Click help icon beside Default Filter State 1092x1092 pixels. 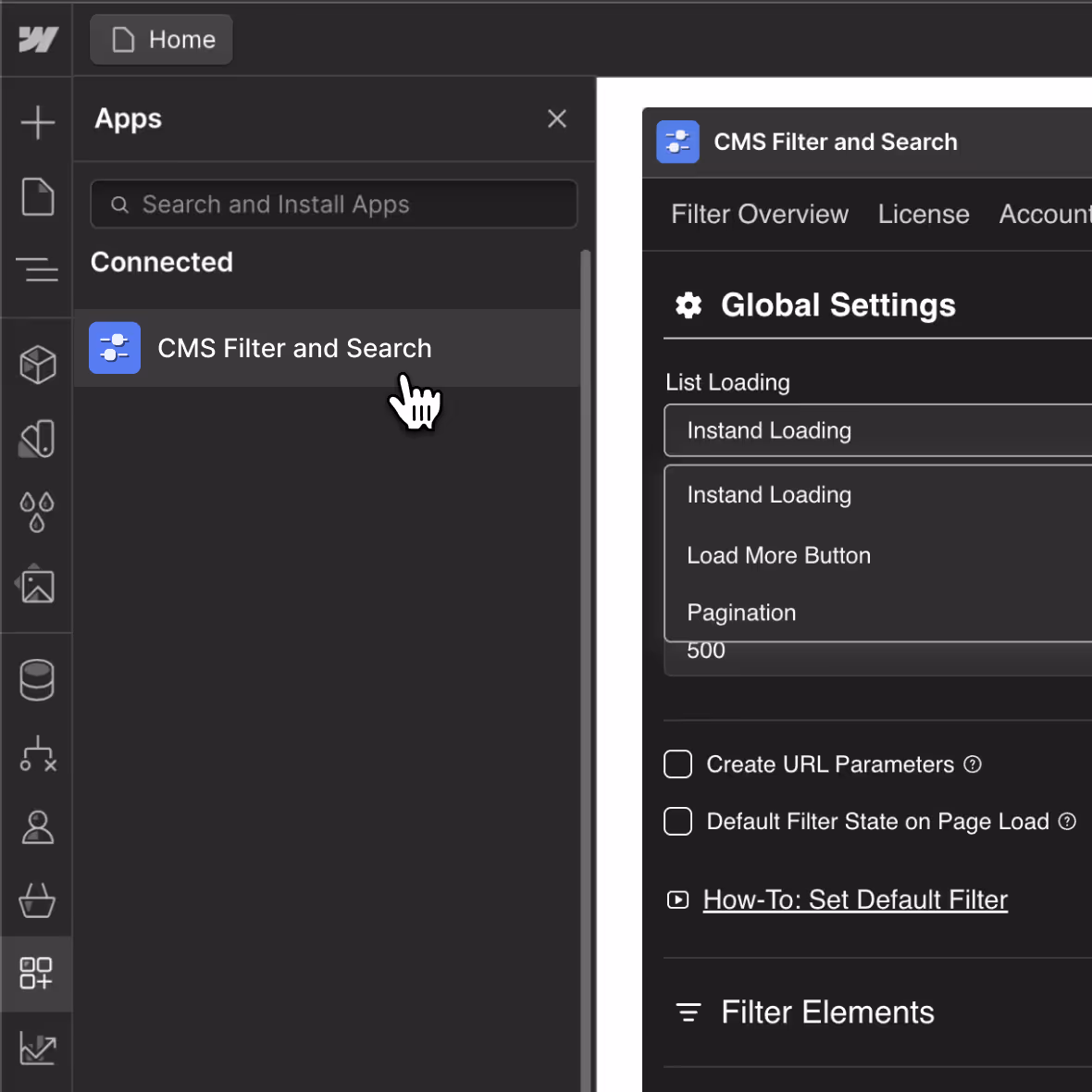click(x=1067, y=821)
